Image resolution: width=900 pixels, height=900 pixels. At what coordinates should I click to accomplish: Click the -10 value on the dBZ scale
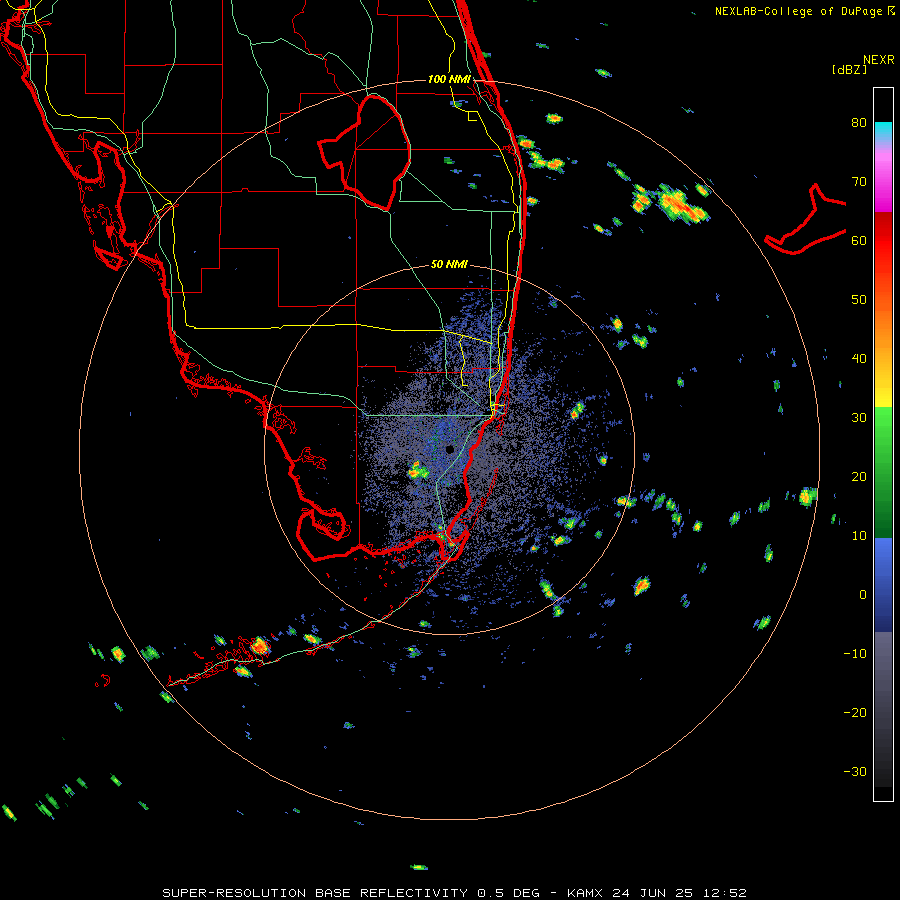[855, 654]
